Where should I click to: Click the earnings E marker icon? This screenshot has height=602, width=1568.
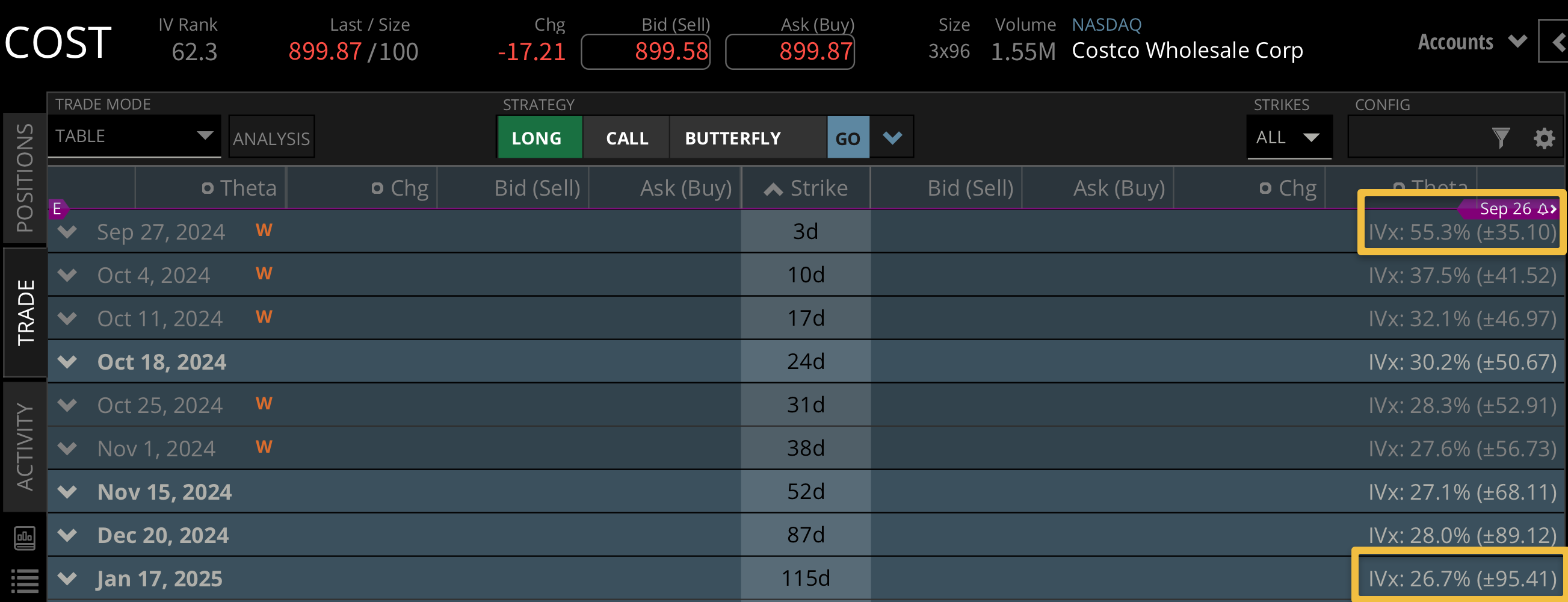pyautogui.click(x=57, y=209)
